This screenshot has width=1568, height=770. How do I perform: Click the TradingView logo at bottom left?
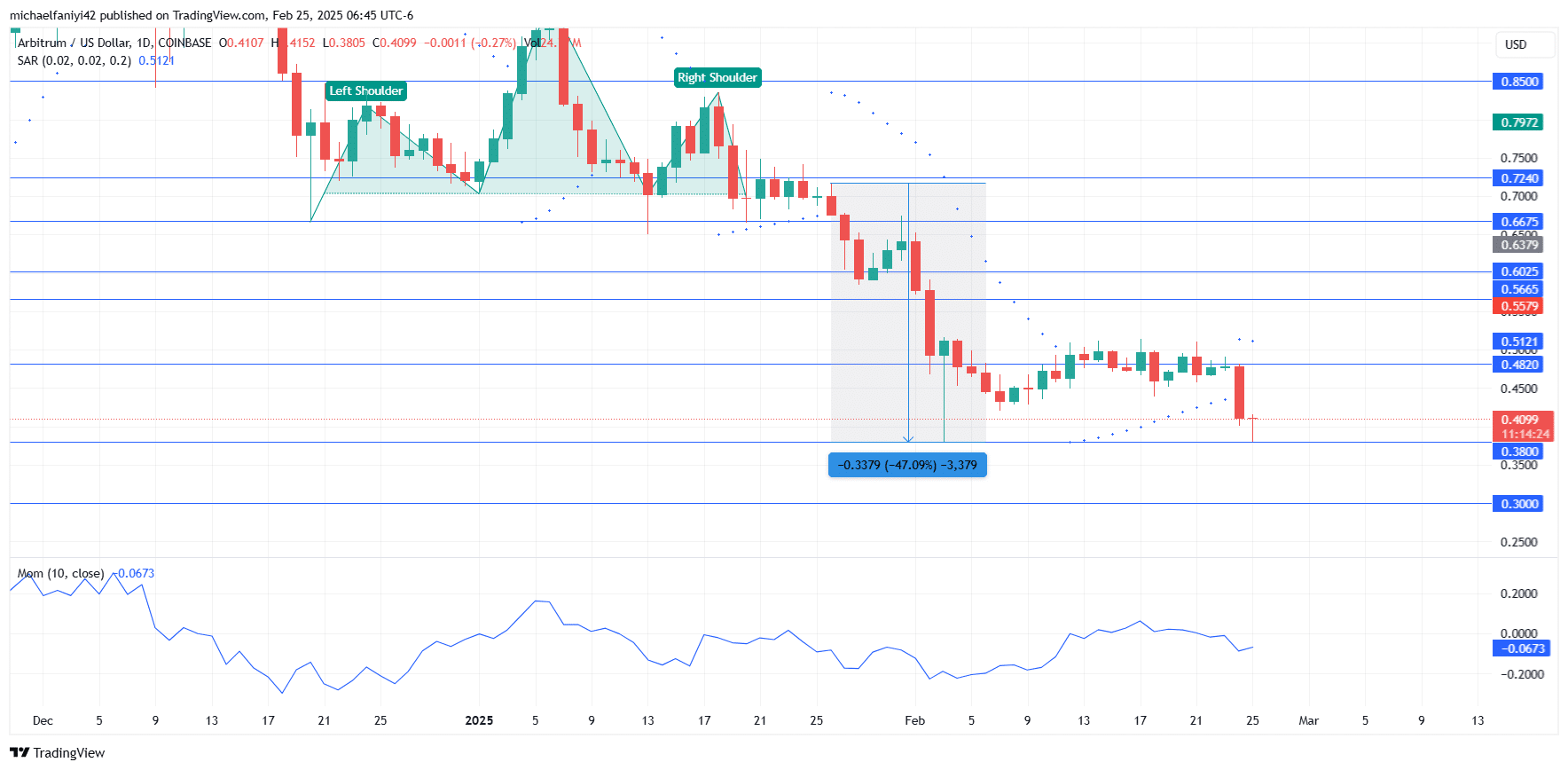[x=57, y=752]
